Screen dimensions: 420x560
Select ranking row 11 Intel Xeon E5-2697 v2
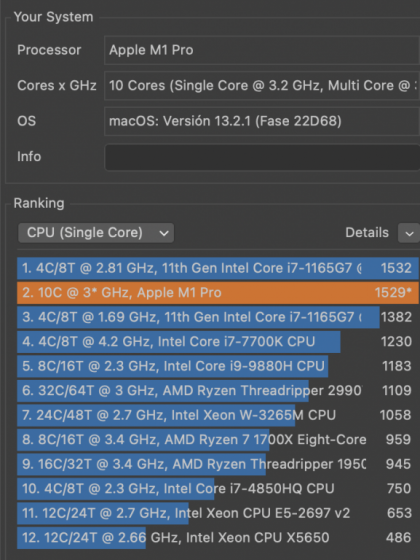coord(218,514)
